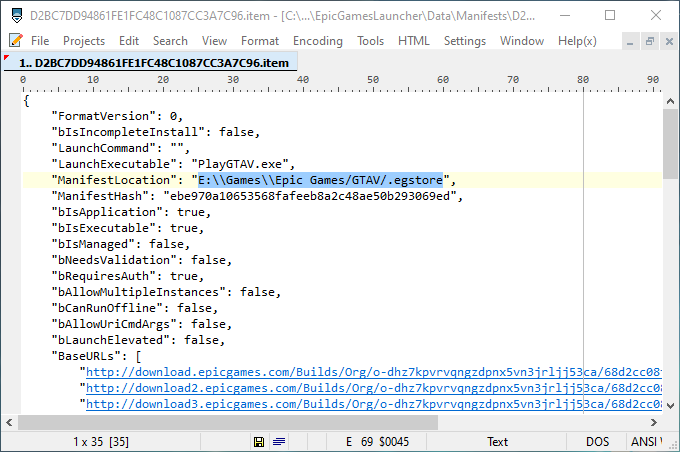Click vertical scrollbar up arrow
This screenshot has height=452, width=680.
tap(670, 101)
